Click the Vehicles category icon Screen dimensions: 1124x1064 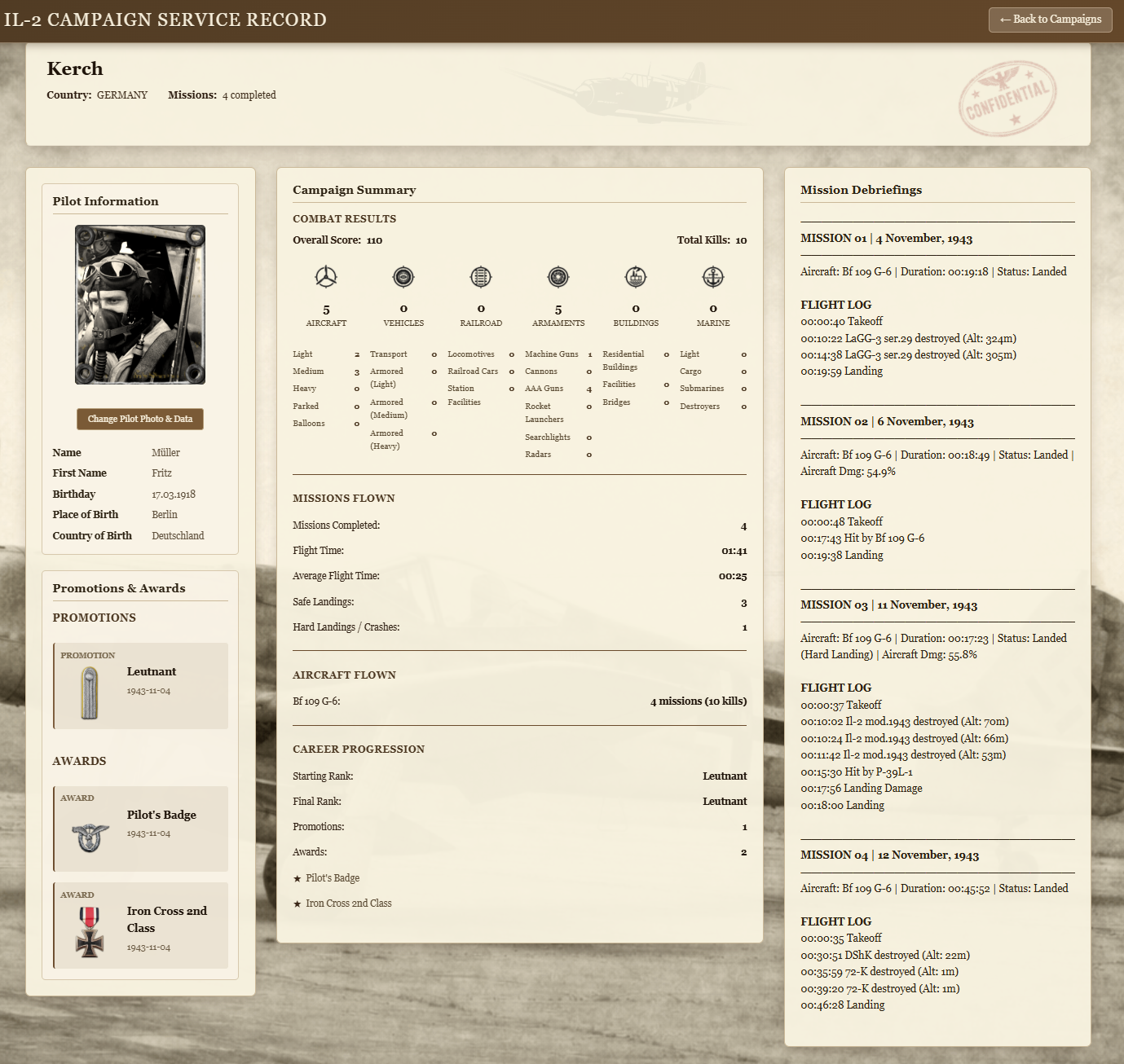click(x=403, y=277)
